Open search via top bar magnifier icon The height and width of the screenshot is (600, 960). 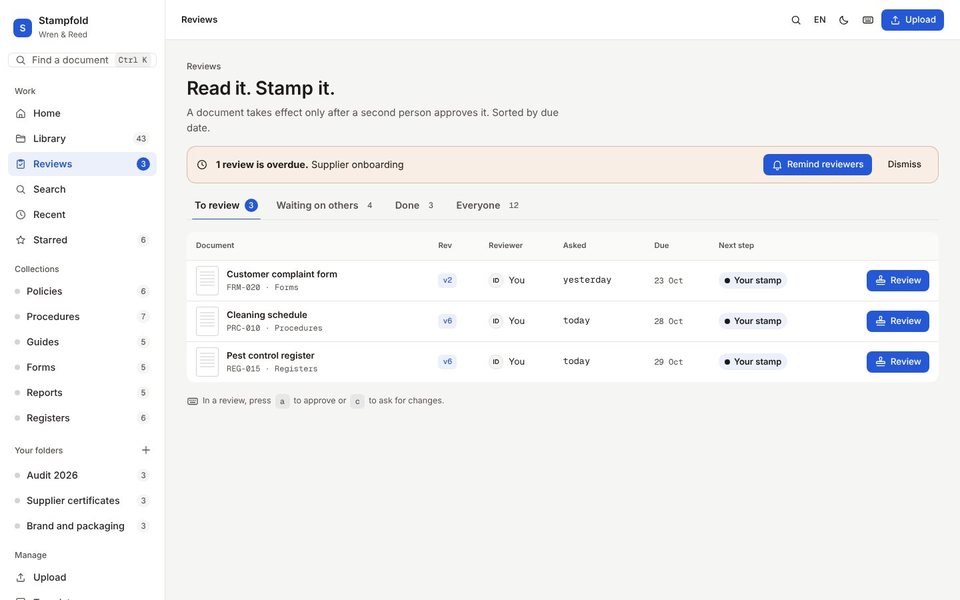[796, 20]
